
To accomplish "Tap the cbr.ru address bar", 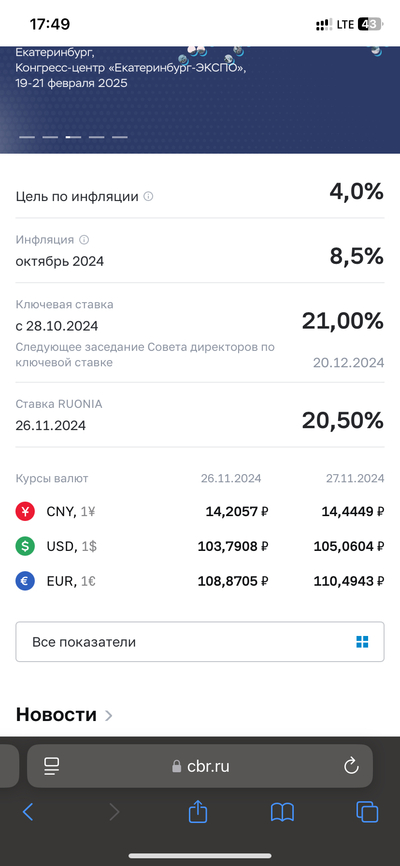I will click(200, 766).
